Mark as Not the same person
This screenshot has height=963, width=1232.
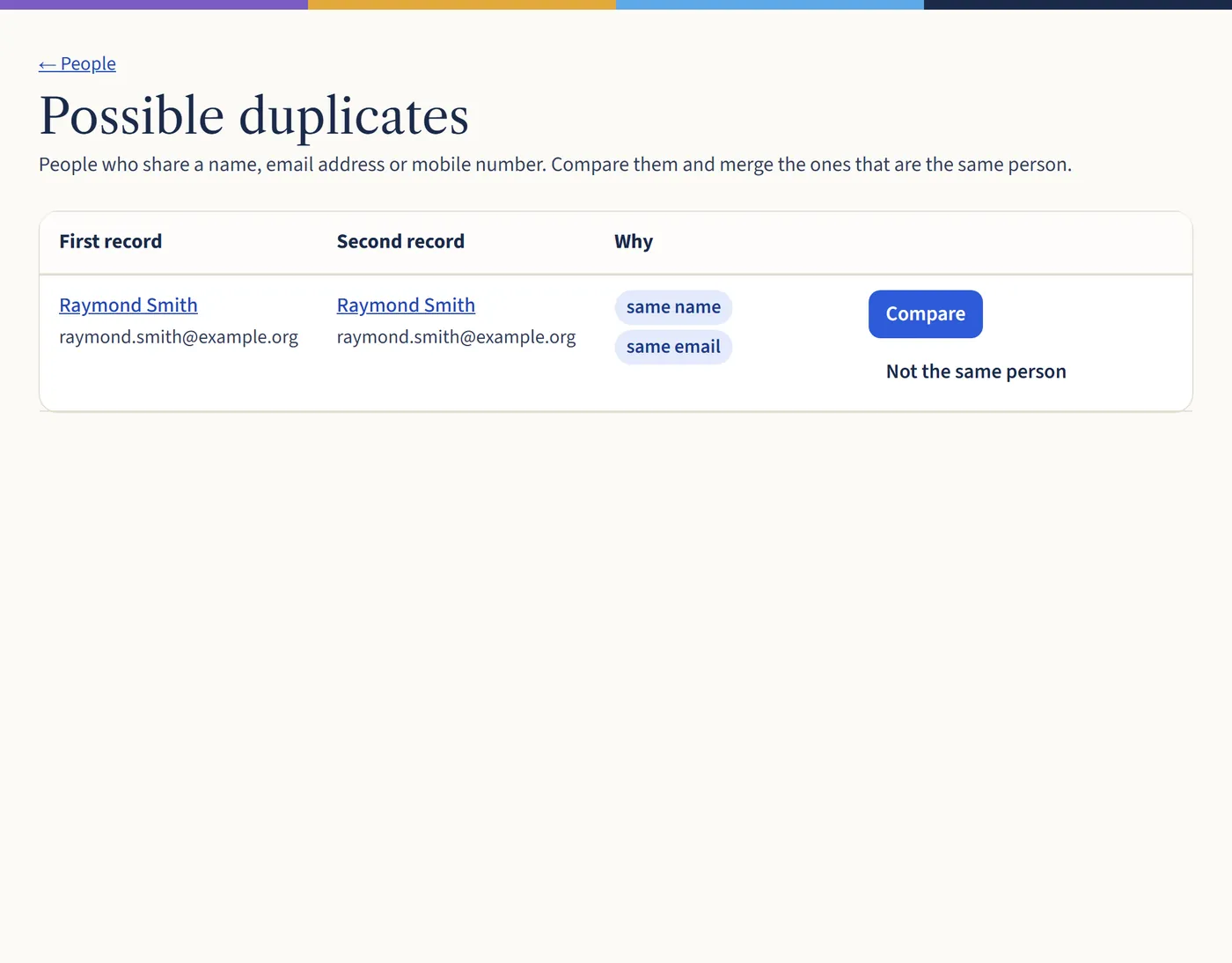pos(976,371)
